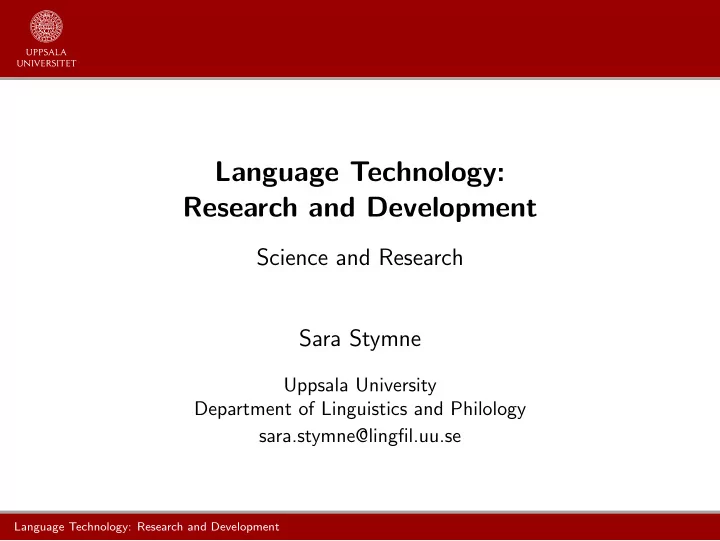The height and width of the screenshot is (541, 720).
Task: Click the footer text "Language Technology: Research and Development"
Action: pos(146,527)
